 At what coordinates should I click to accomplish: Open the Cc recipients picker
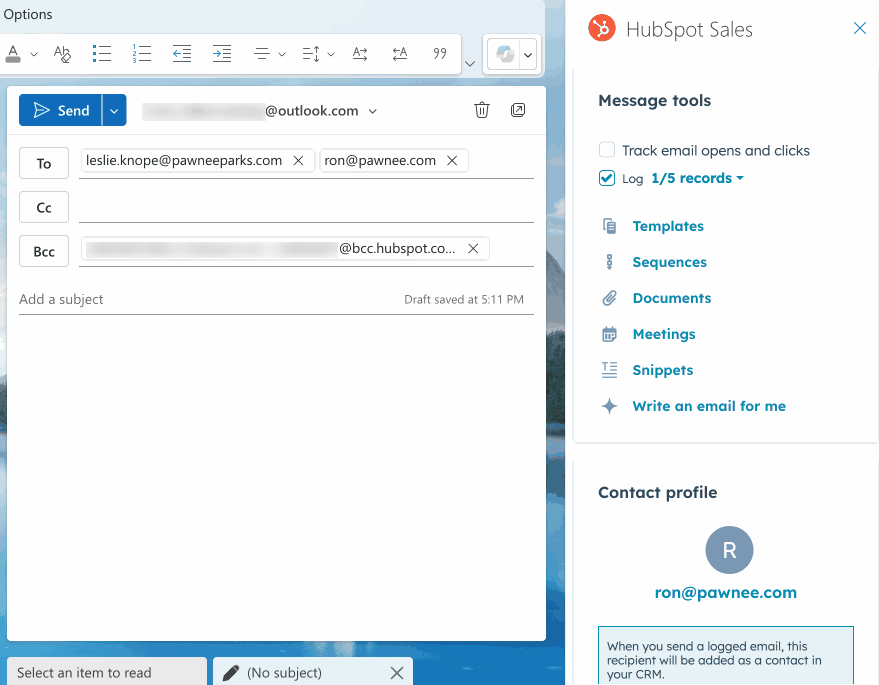pyautogui.click(x=44, y=207)
